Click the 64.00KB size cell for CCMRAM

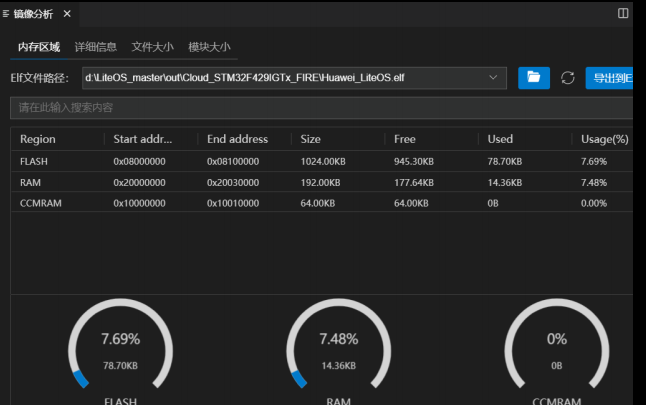pos(318,203)
